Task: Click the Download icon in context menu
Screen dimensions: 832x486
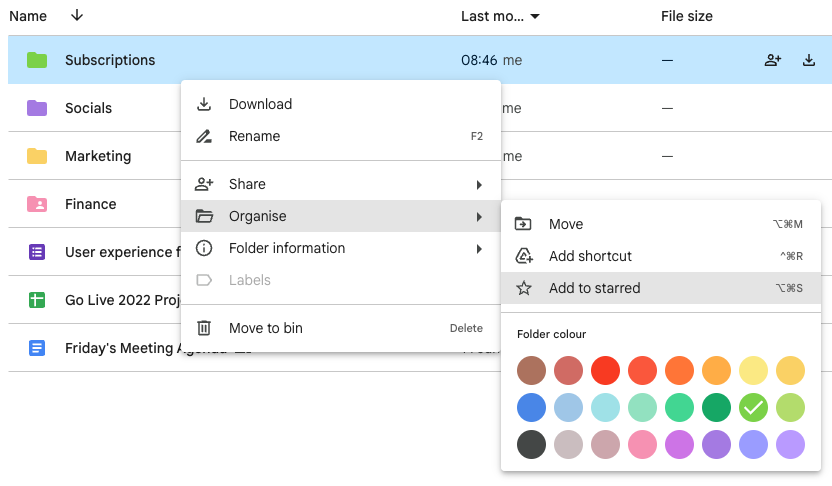Action: [x=204, y=104]
